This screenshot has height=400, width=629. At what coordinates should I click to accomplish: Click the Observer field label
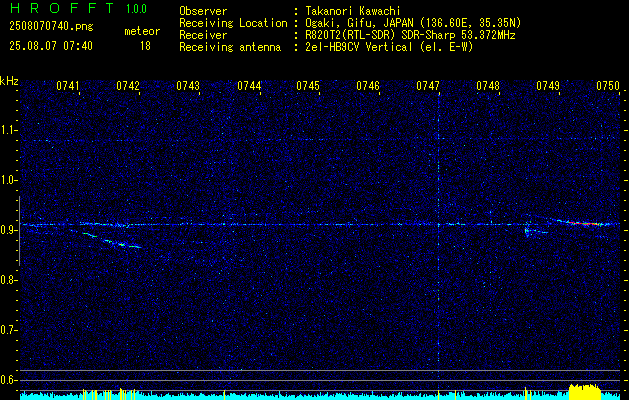click(x=203, y=11)
